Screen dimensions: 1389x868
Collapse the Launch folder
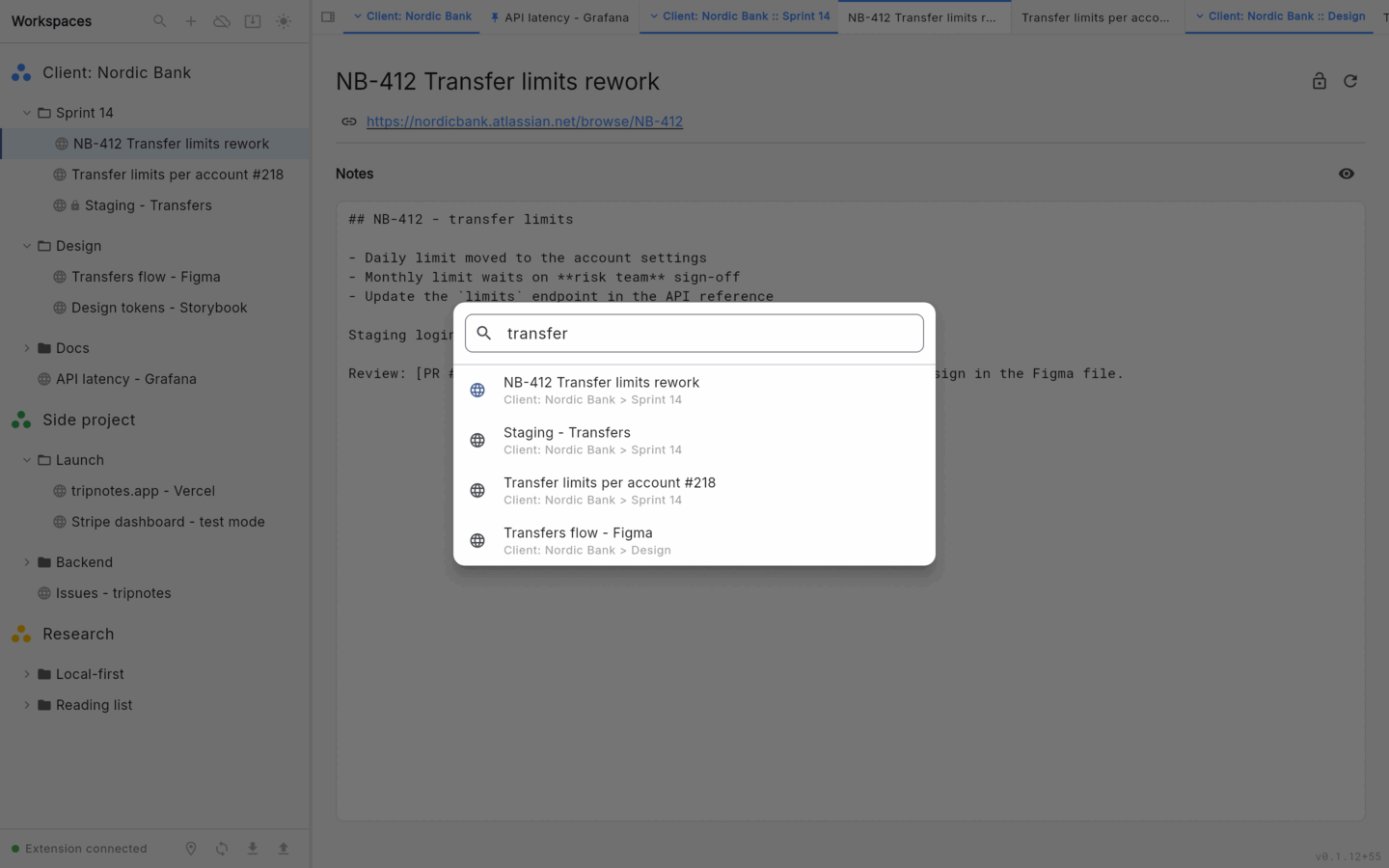coord(27,460)
